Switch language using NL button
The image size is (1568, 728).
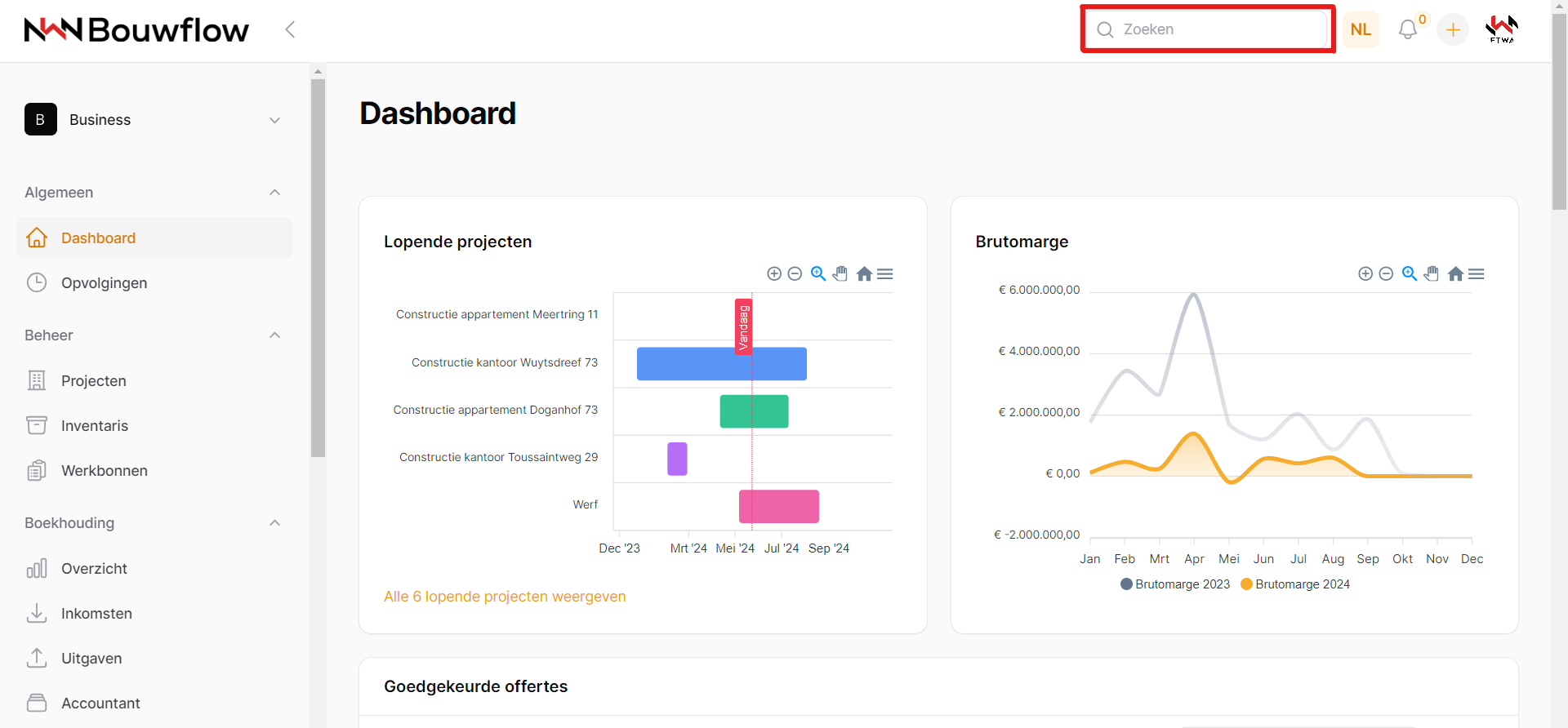click(x=1361, y=30)
